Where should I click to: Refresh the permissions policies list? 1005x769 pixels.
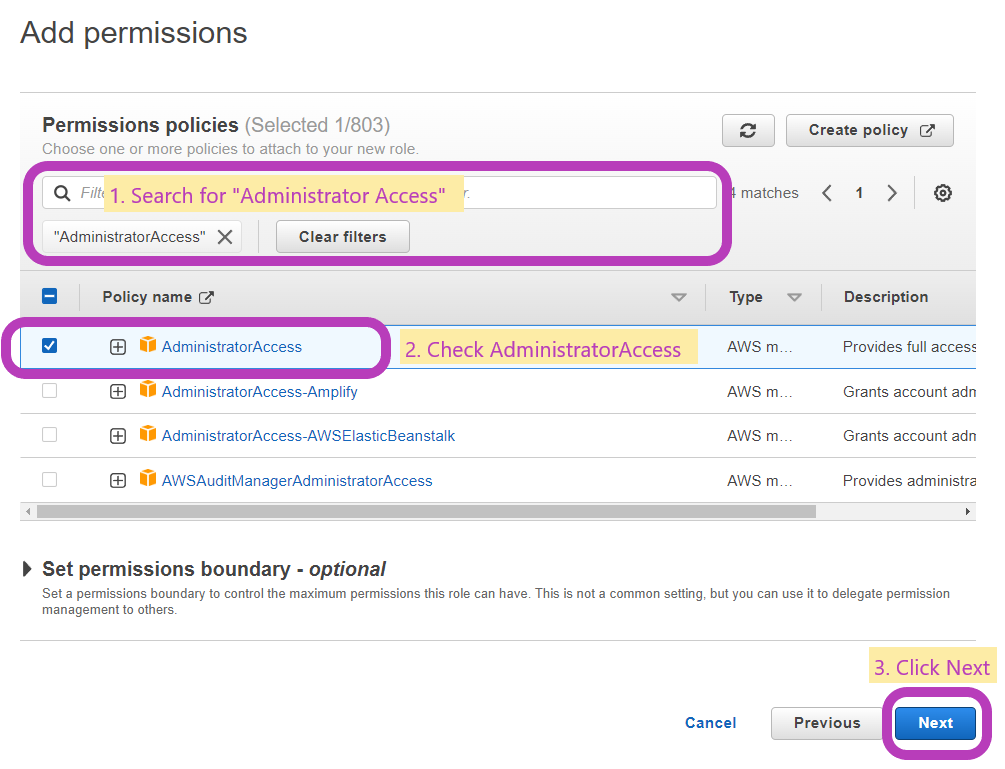point(748,130)
